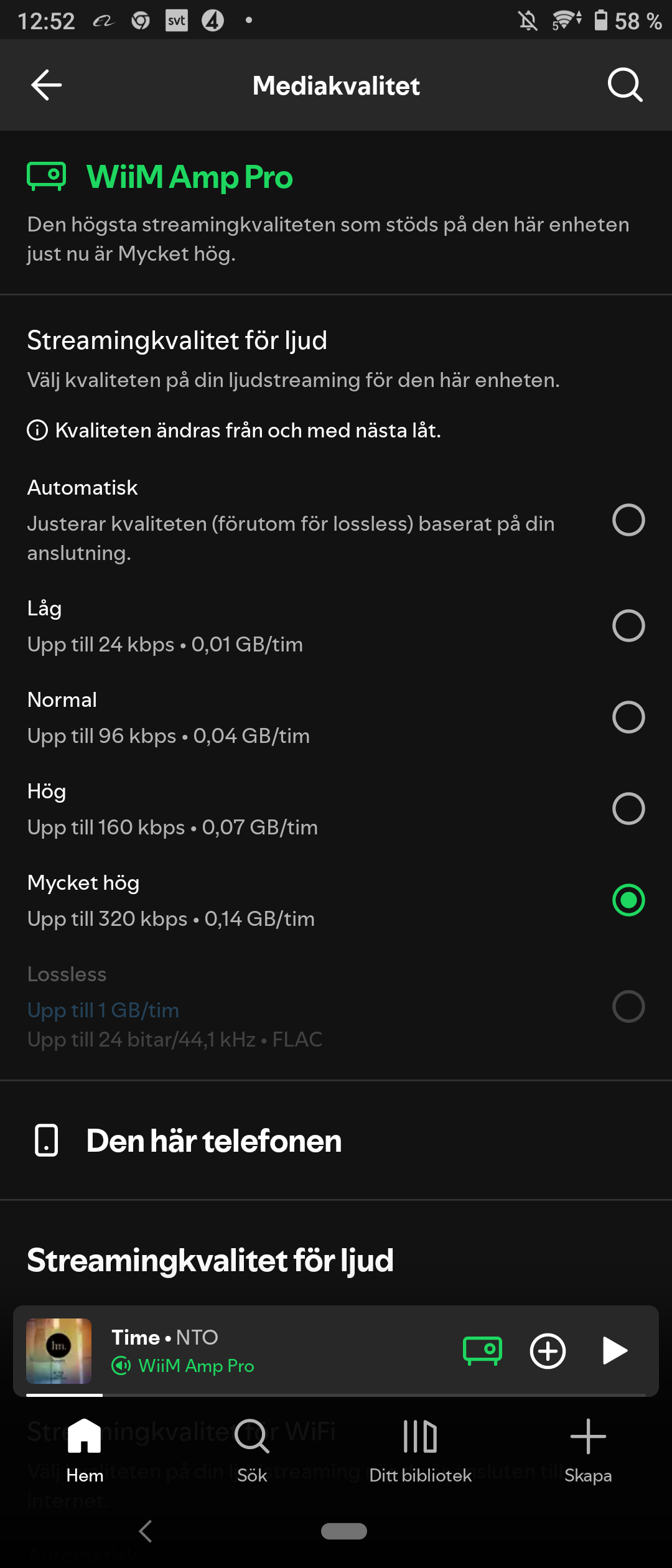
Task: Play the track Time by NTO
Action: coord(615,1351)
